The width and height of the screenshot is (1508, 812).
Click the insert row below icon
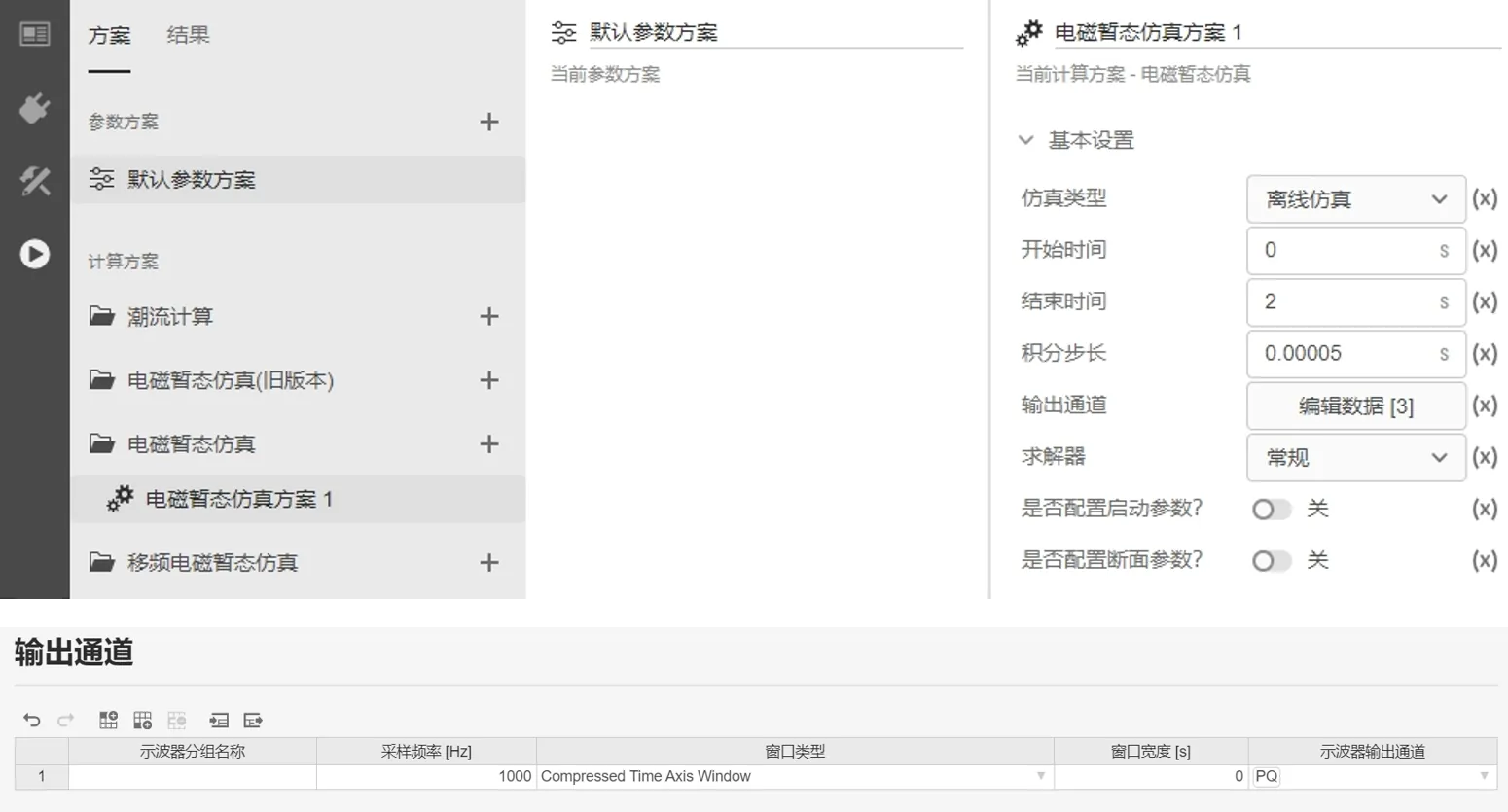(x=142, y=720)
